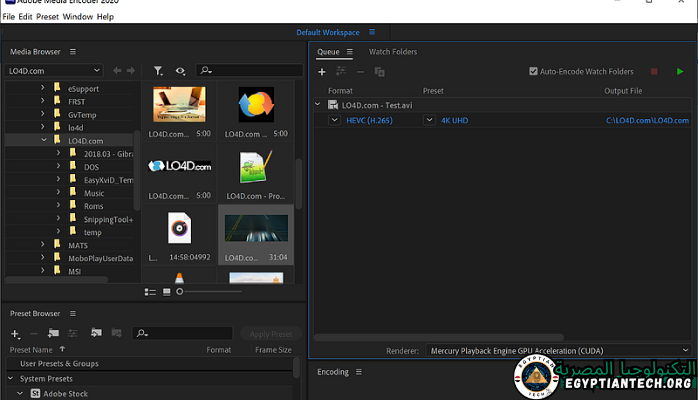The image size is (698, 400).
Task: Click the Import Presets icon
Action: click(x=96, y=333)
